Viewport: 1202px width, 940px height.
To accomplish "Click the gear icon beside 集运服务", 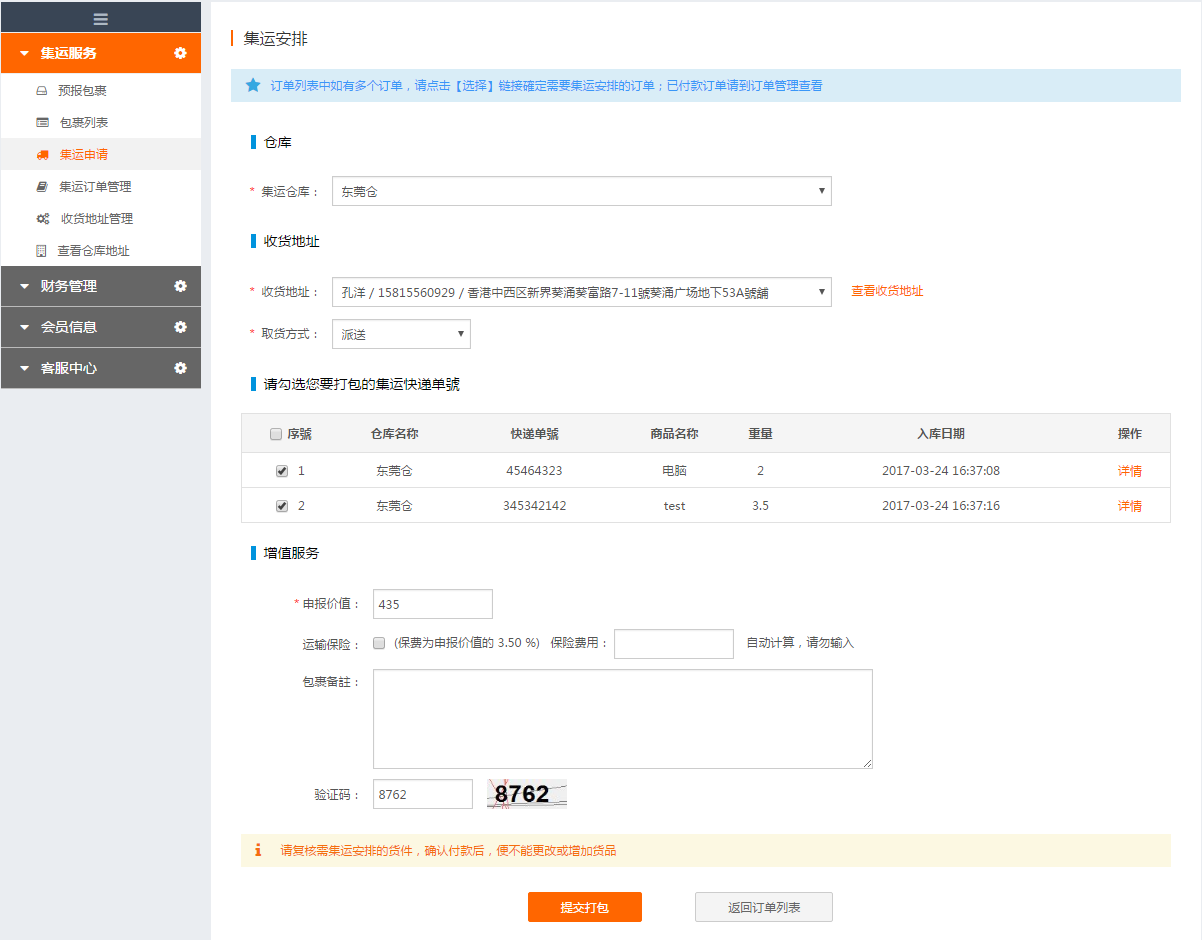I will pyautogui.click(x=180, y=53).
